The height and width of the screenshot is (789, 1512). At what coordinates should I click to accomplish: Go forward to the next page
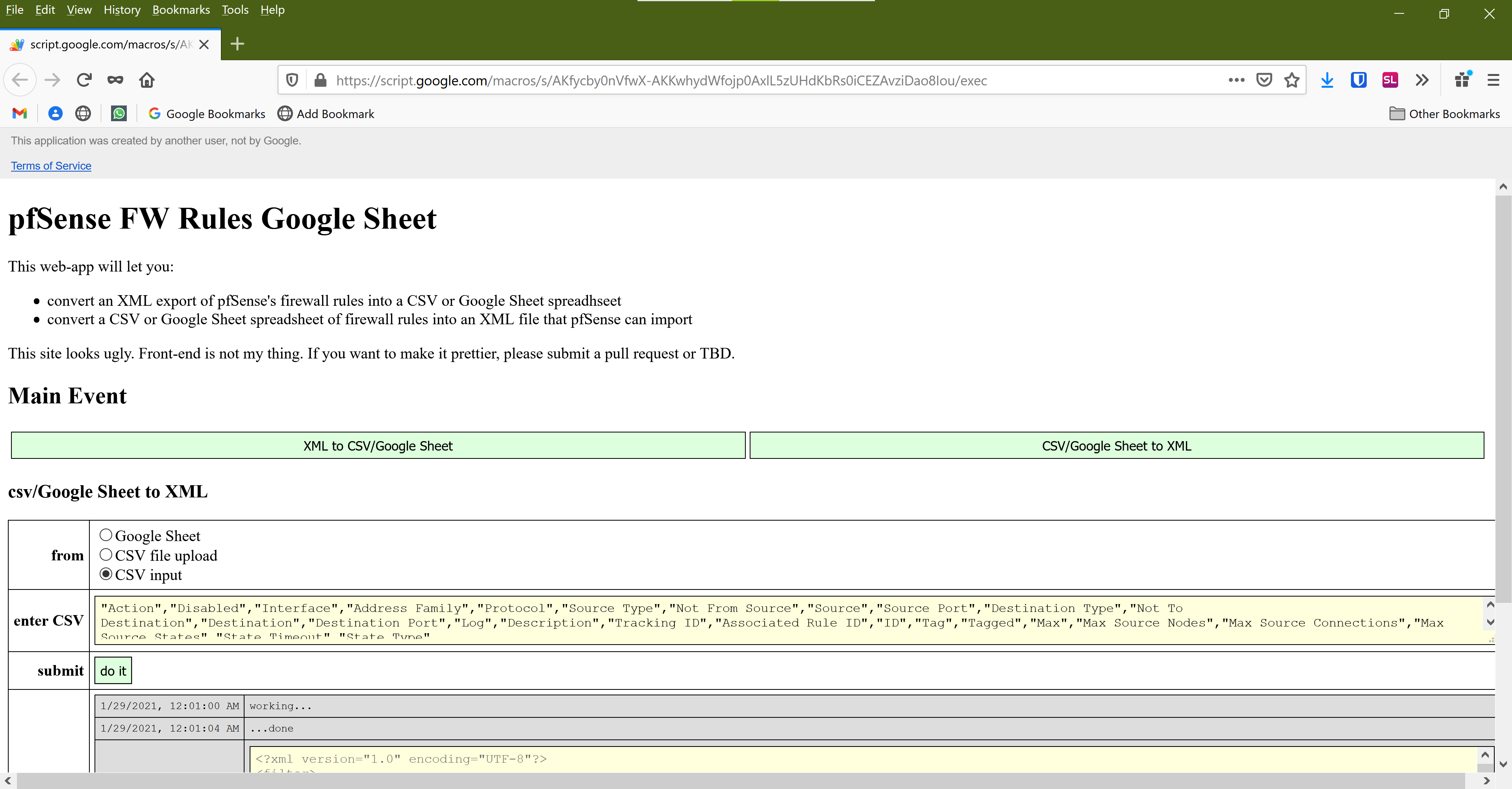pos(52,80)
